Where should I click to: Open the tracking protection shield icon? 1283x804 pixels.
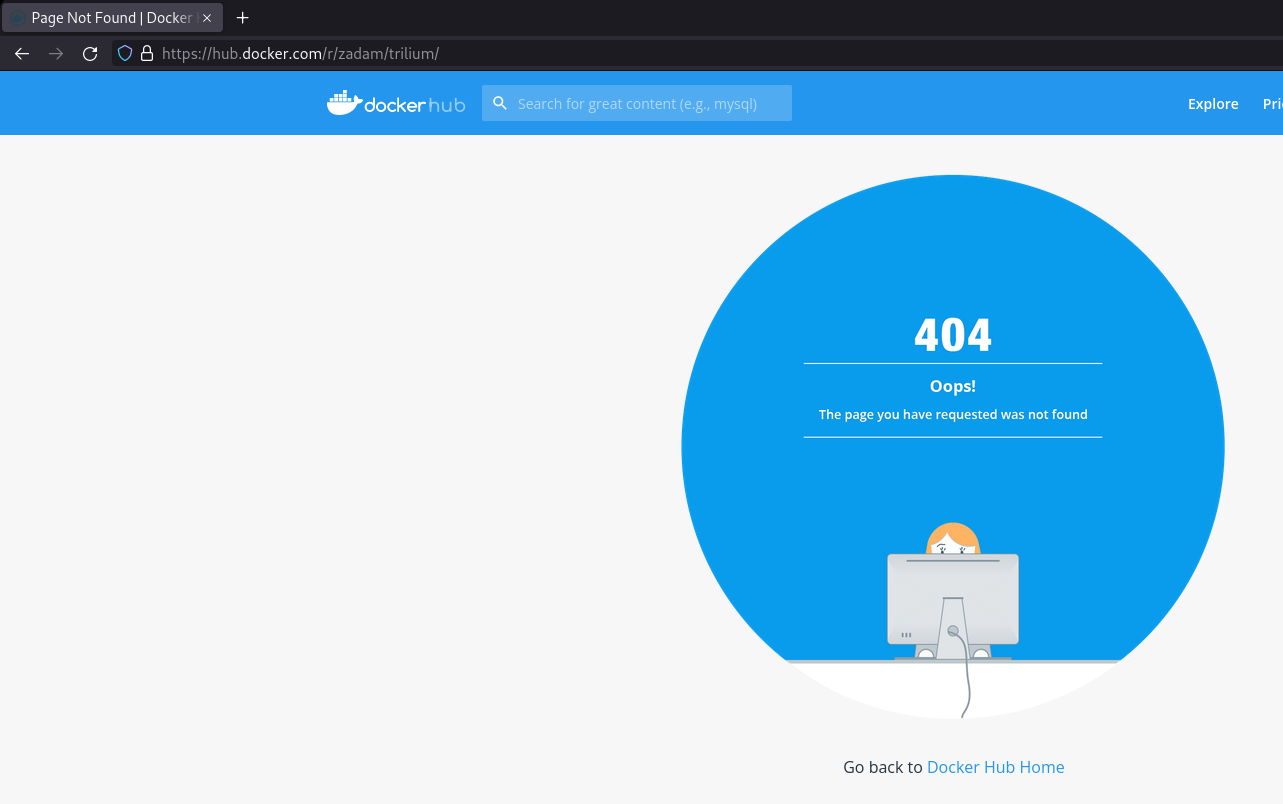(x=124, y=53)
